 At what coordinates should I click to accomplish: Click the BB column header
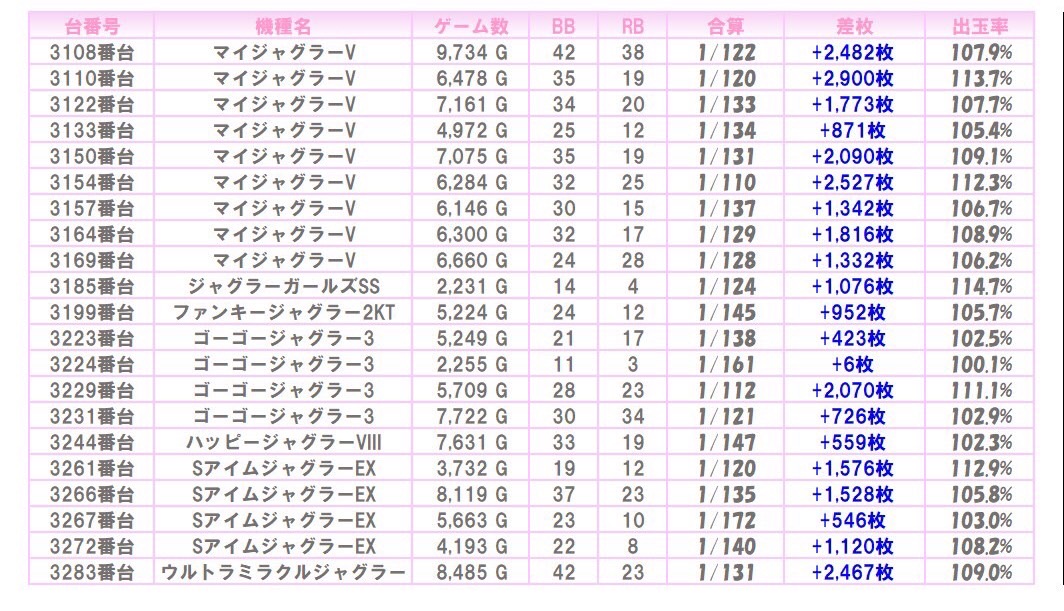563,26
